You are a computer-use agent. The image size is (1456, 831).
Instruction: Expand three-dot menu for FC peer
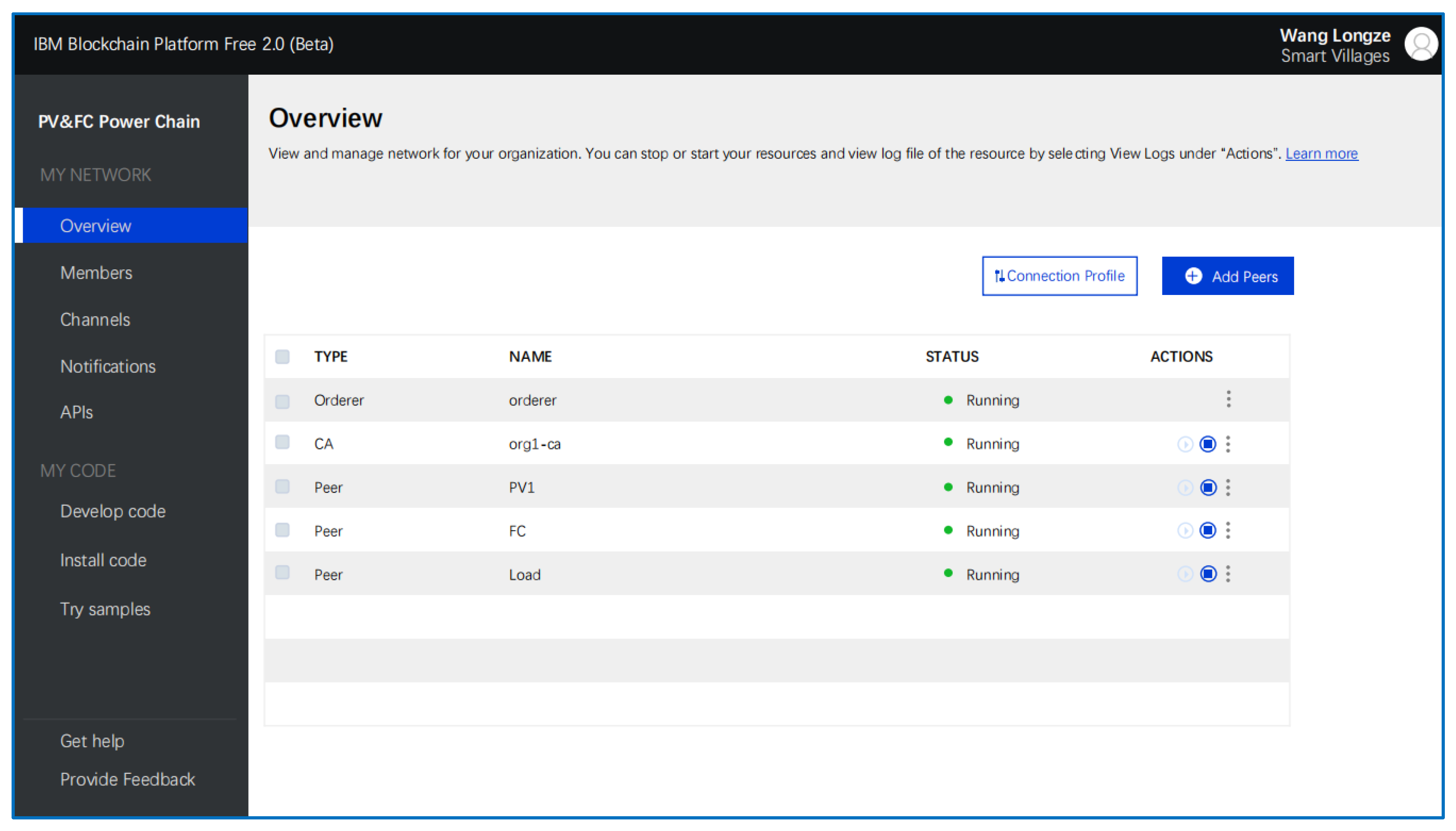[1228, 531]
